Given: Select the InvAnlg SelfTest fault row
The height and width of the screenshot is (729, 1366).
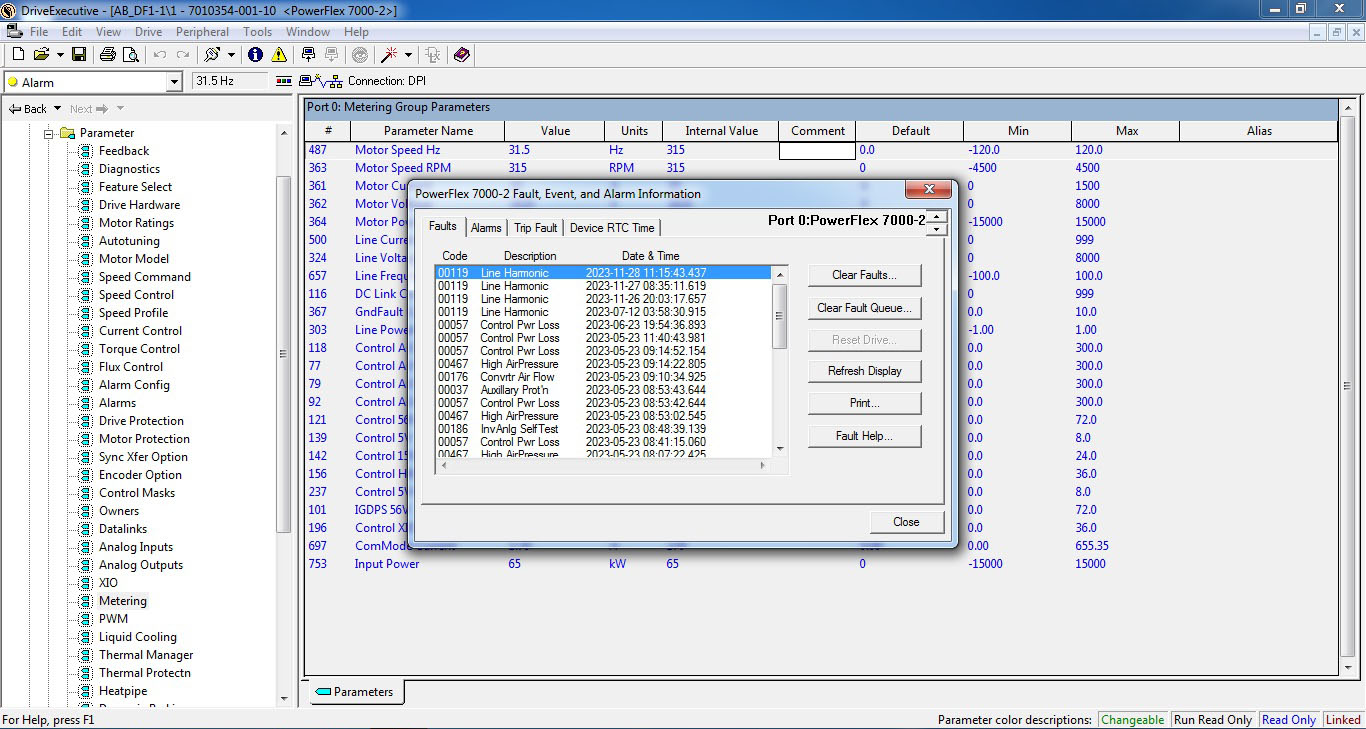Looking at the screenshot, I should pyautogui.click(x=604, y=429).
